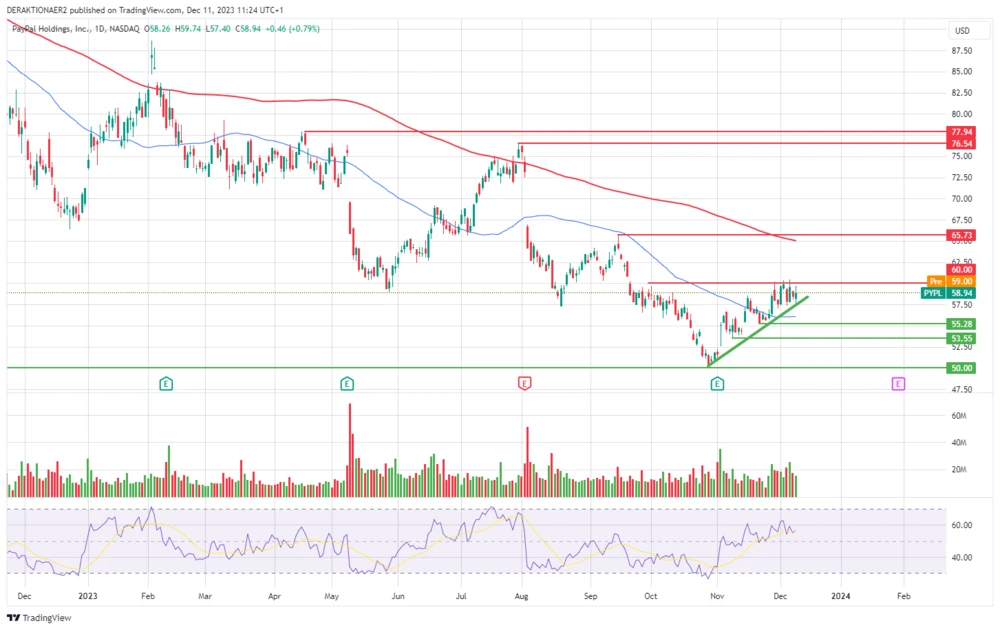
Task: Click the red earnings E marker below August
Action: pos(525,383)
